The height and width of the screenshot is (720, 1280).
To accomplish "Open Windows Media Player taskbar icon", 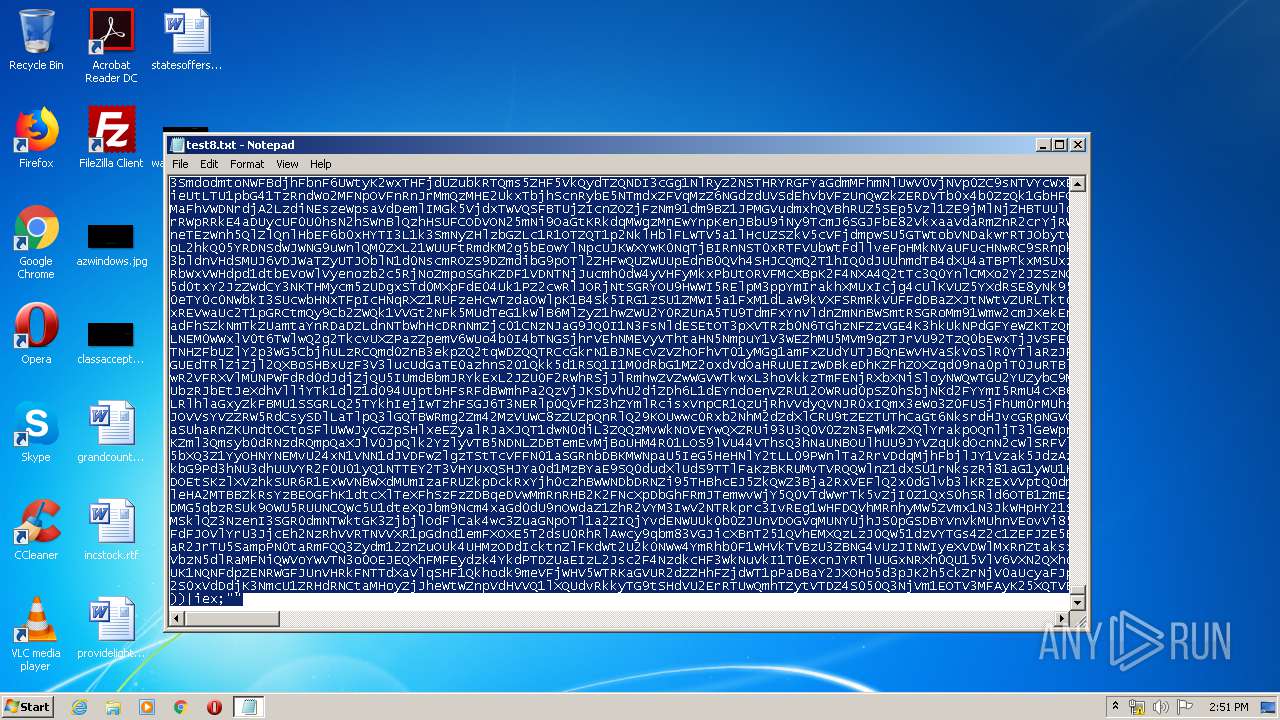I will (x=147, y=707).
